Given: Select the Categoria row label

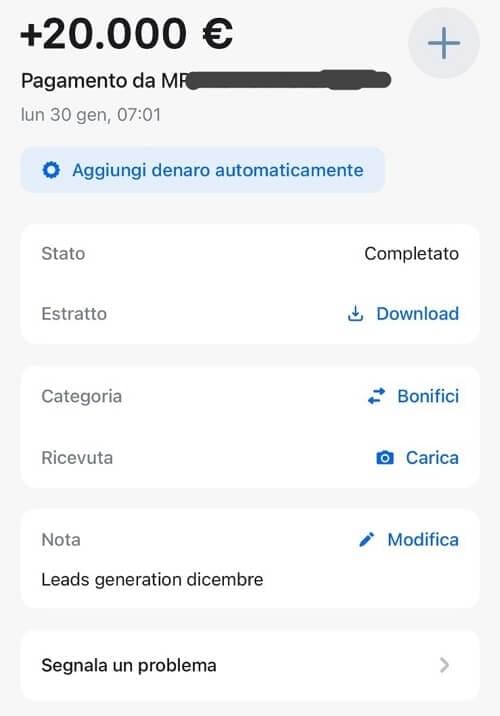Looking at the screenshot, I should click(81, 396).
